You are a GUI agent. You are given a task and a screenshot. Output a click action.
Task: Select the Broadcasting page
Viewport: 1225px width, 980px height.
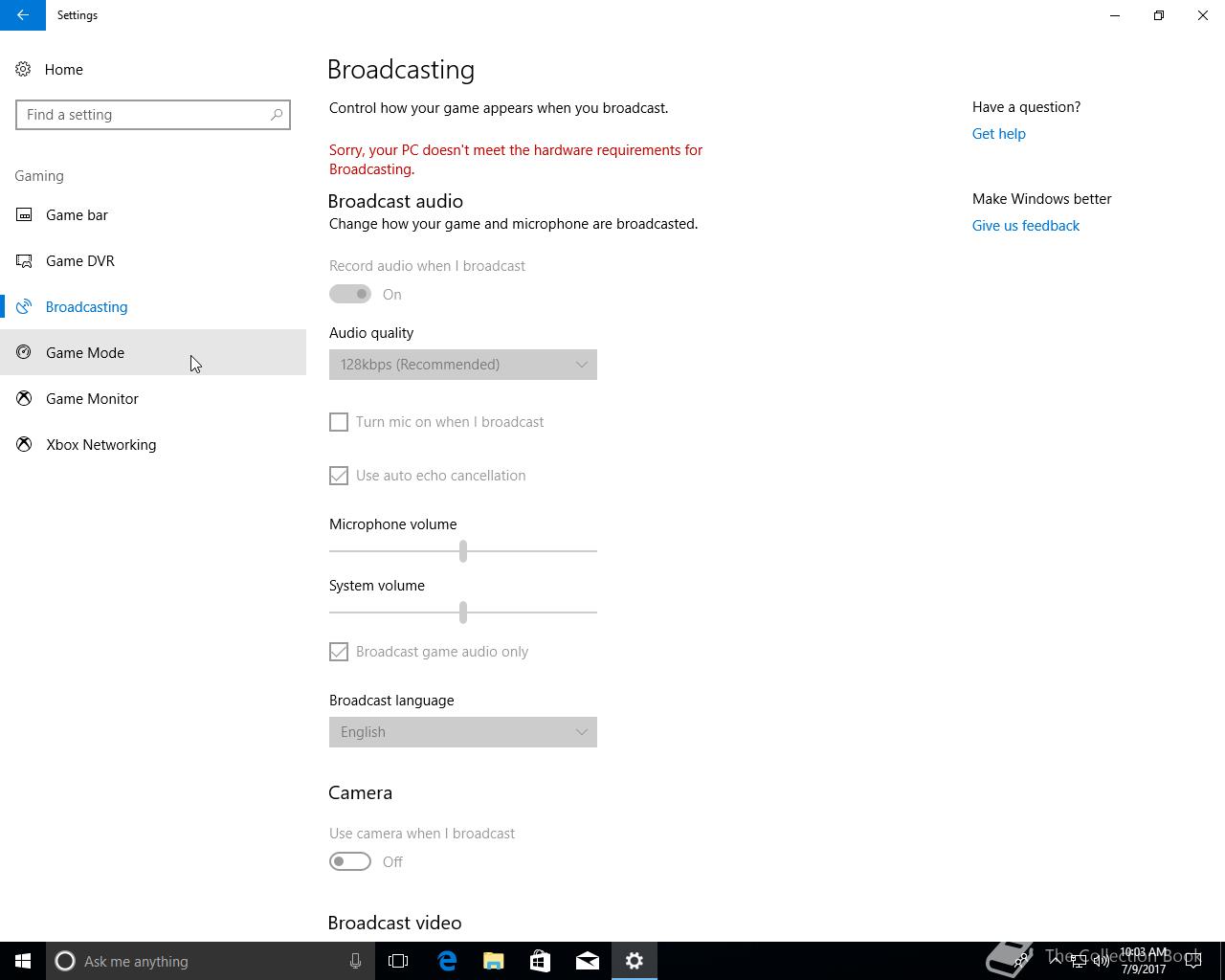pyautogui.click(x=153, y=307)
